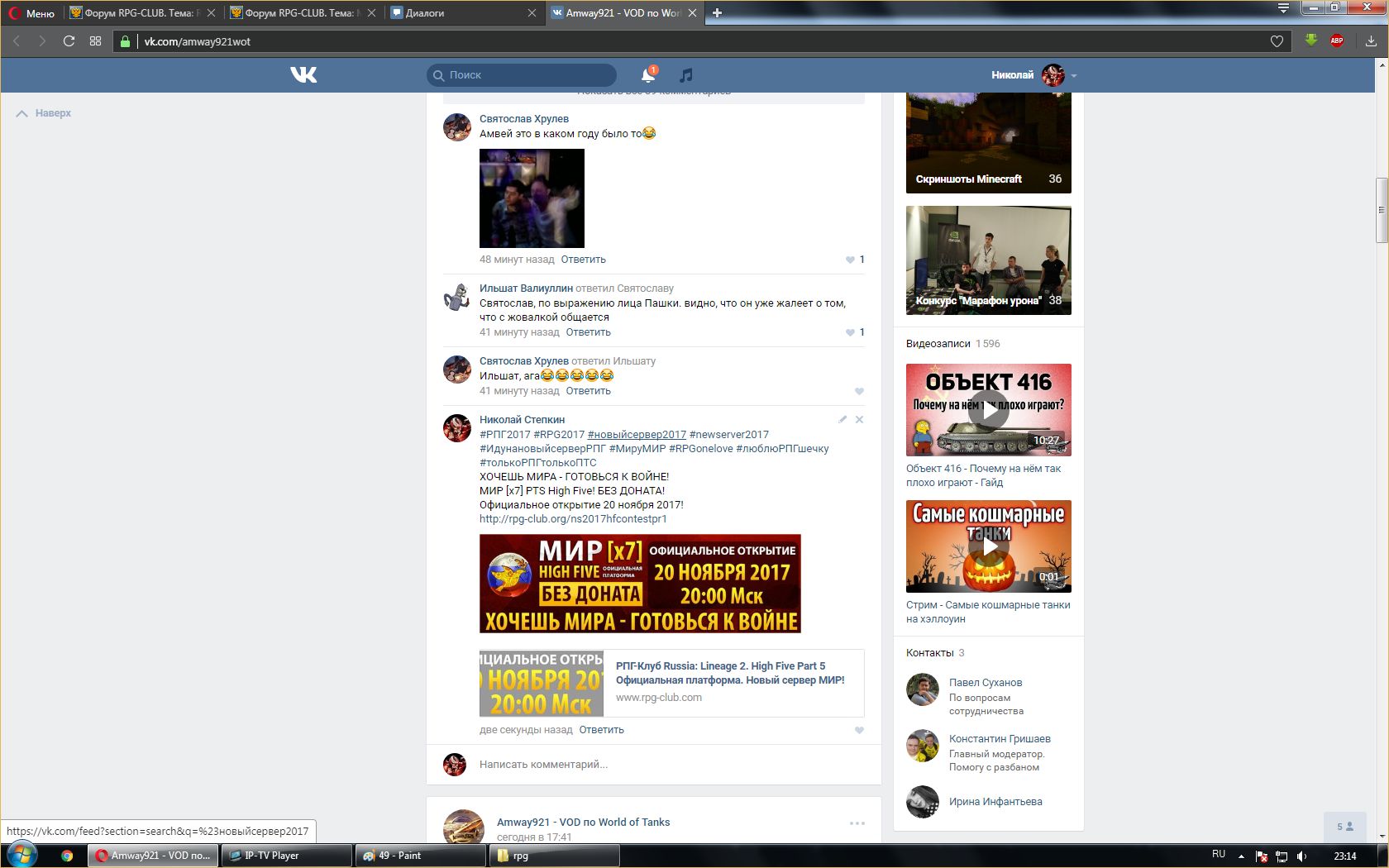1389x868 pixels.
Task: Open Константин Гришаев contact
Action: tap(1000, 739)
